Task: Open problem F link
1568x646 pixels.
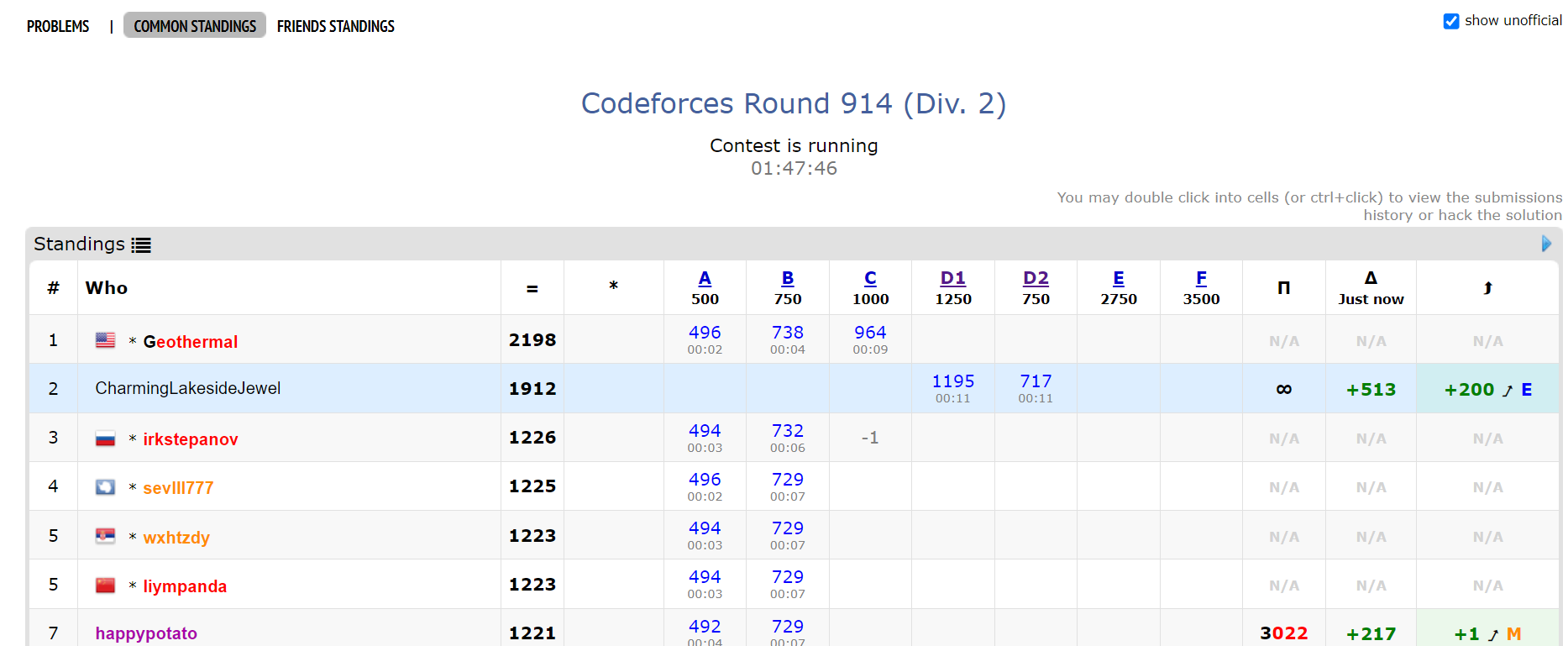Action: point(1201,278)
